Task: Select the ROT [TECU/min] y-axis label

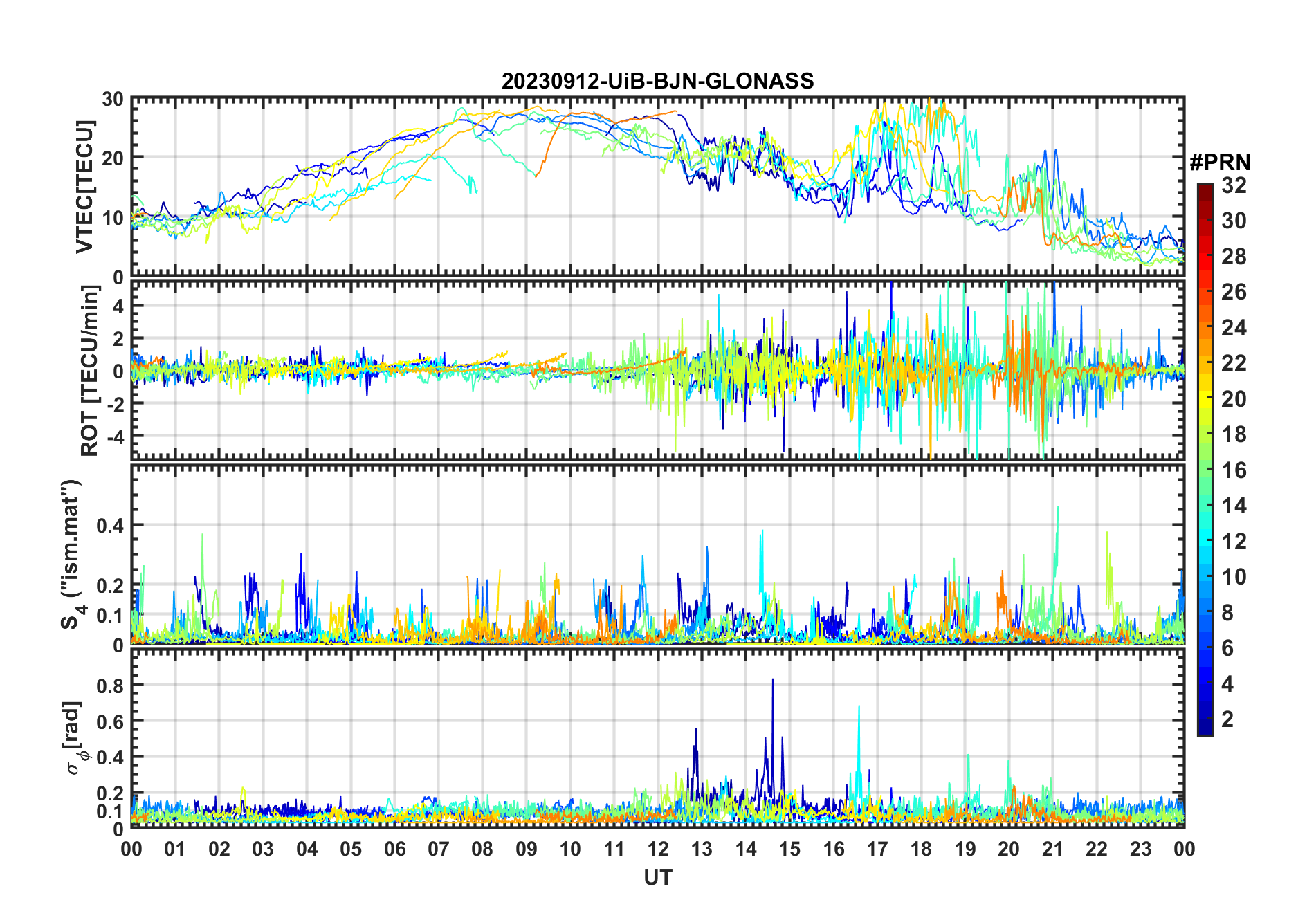Action: 89,370
